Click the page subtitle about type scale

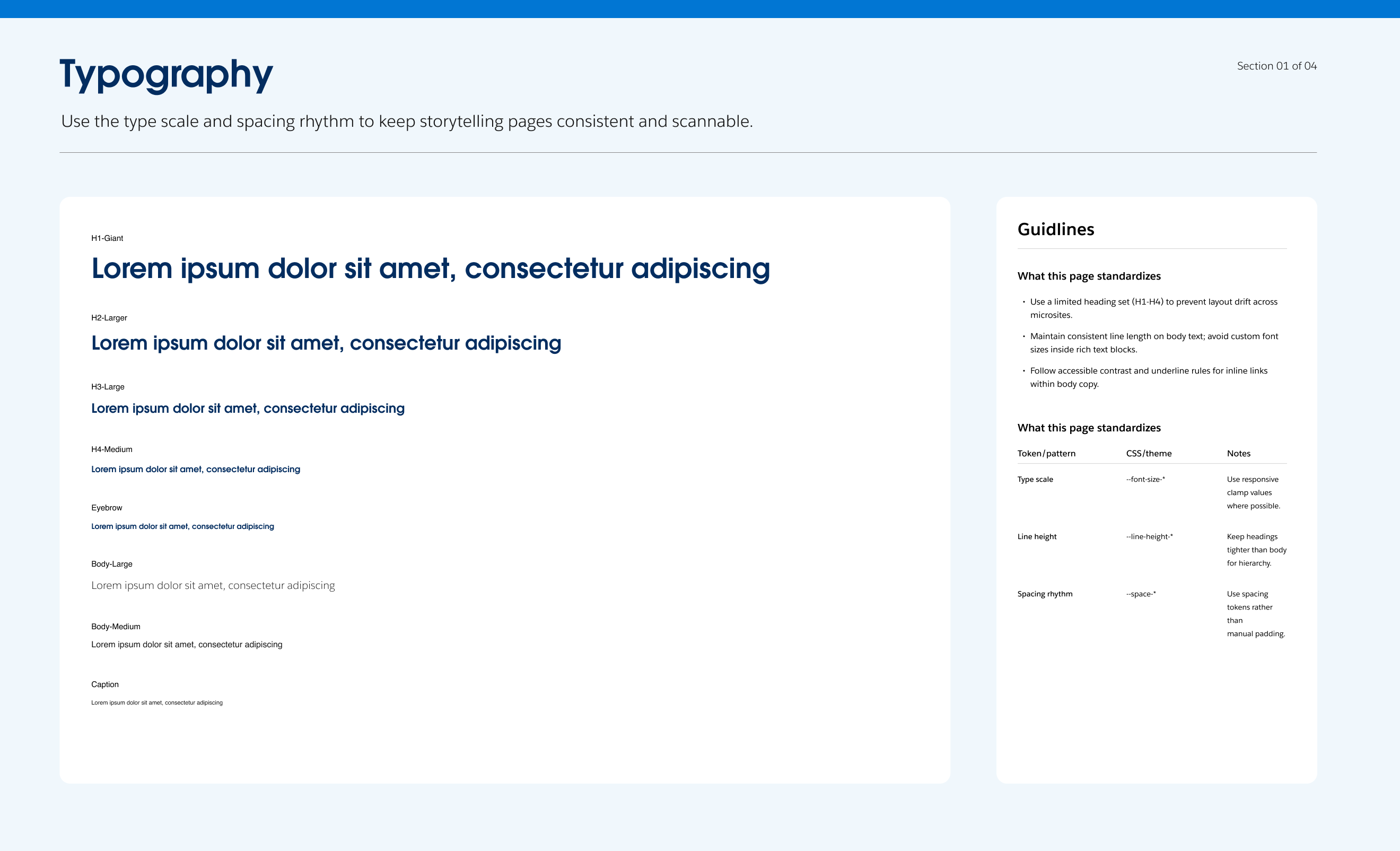[x=406, y=121]
